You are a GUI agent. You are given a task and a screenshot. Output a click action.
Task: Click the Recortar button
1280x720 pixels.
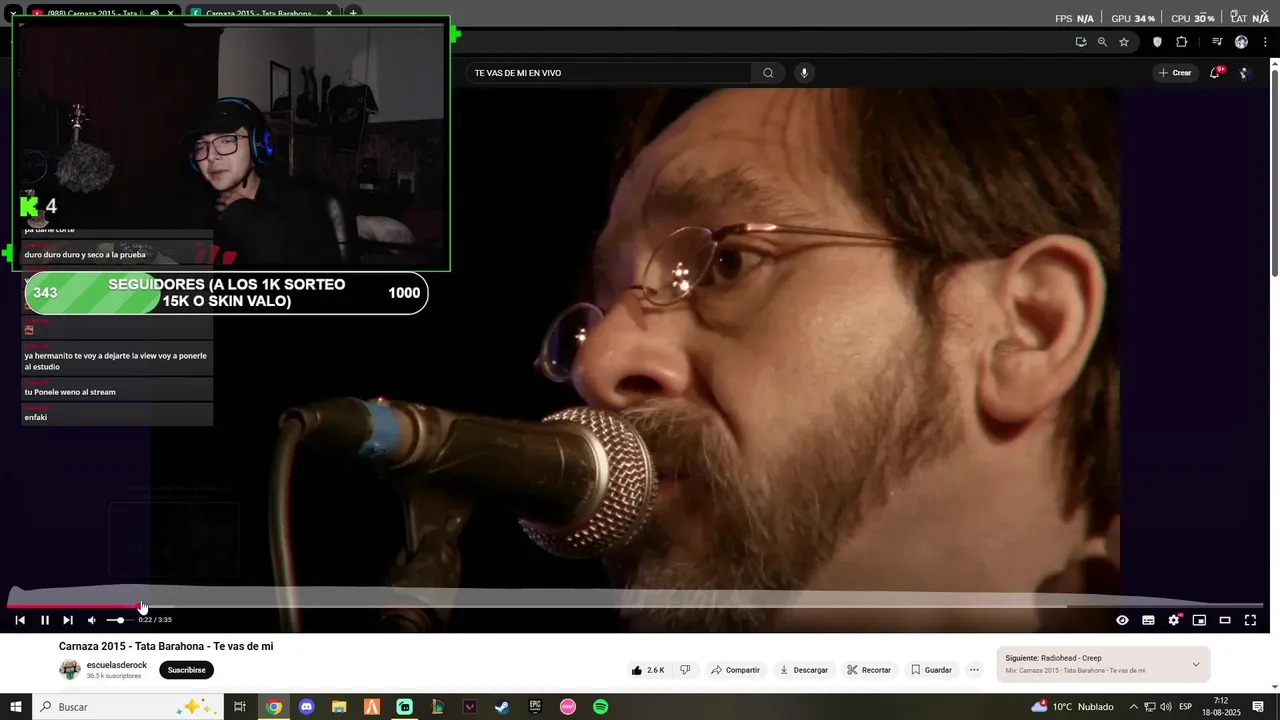(x=869, y=670)
